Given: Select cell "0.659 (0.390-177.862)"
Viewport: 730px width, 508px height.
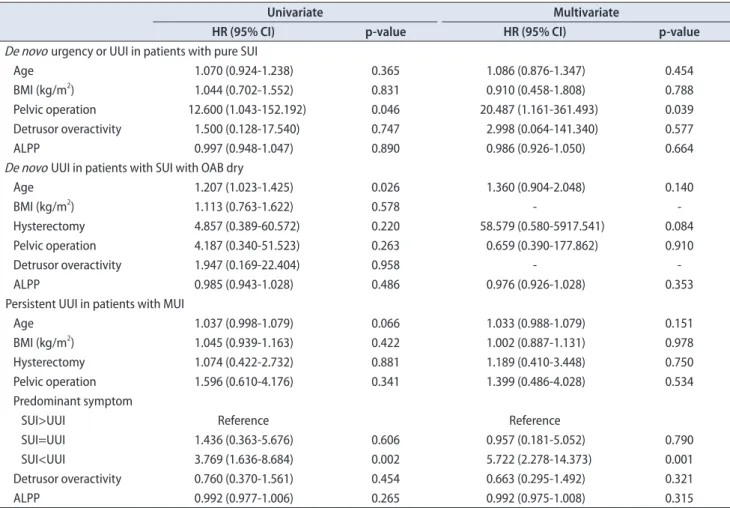Looking at the screenshot, I should pyautogui.click(x=542, y=245).
